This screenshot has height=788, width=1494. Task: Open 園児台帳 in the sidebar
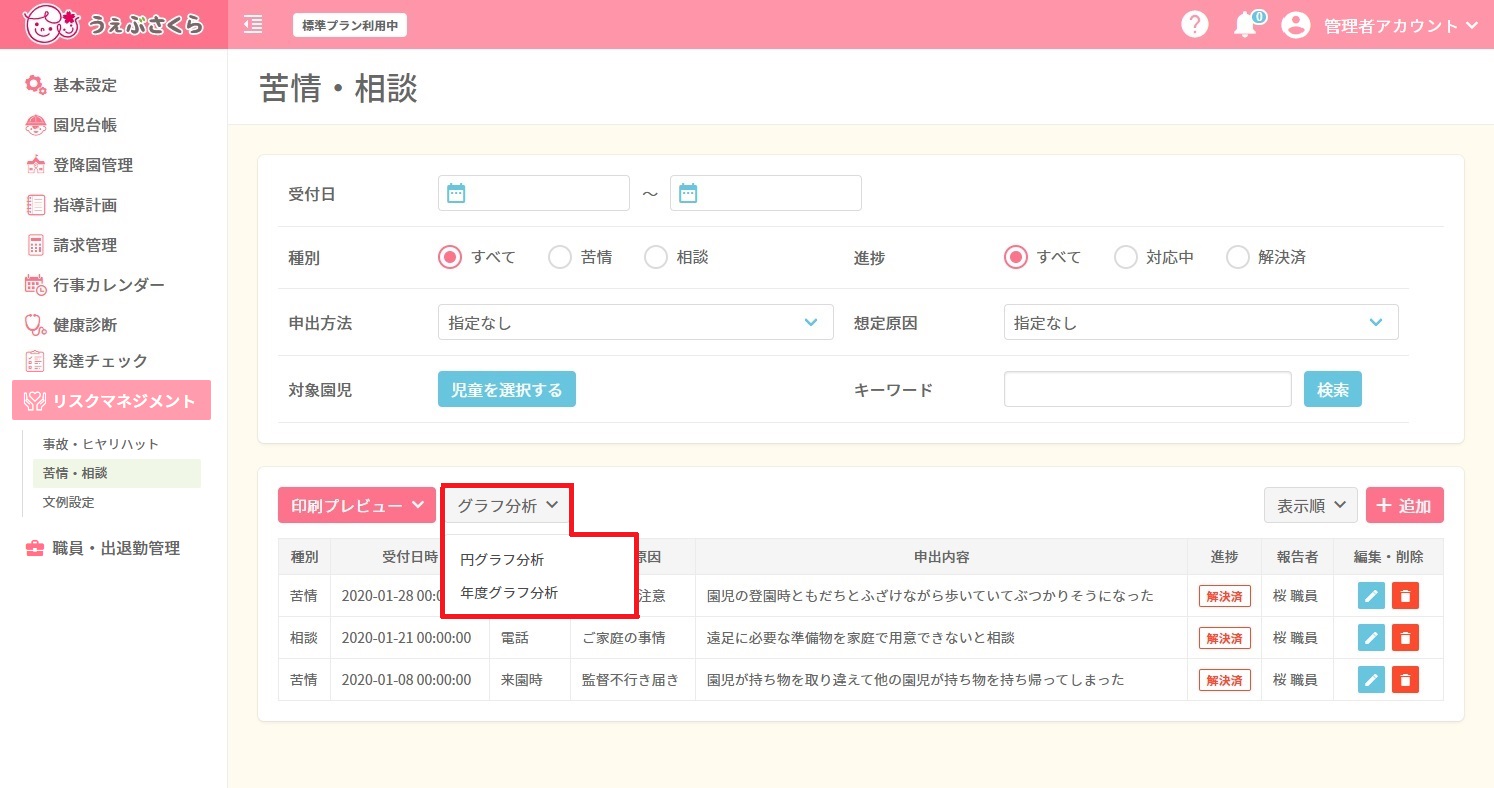(x=85, y=125)
